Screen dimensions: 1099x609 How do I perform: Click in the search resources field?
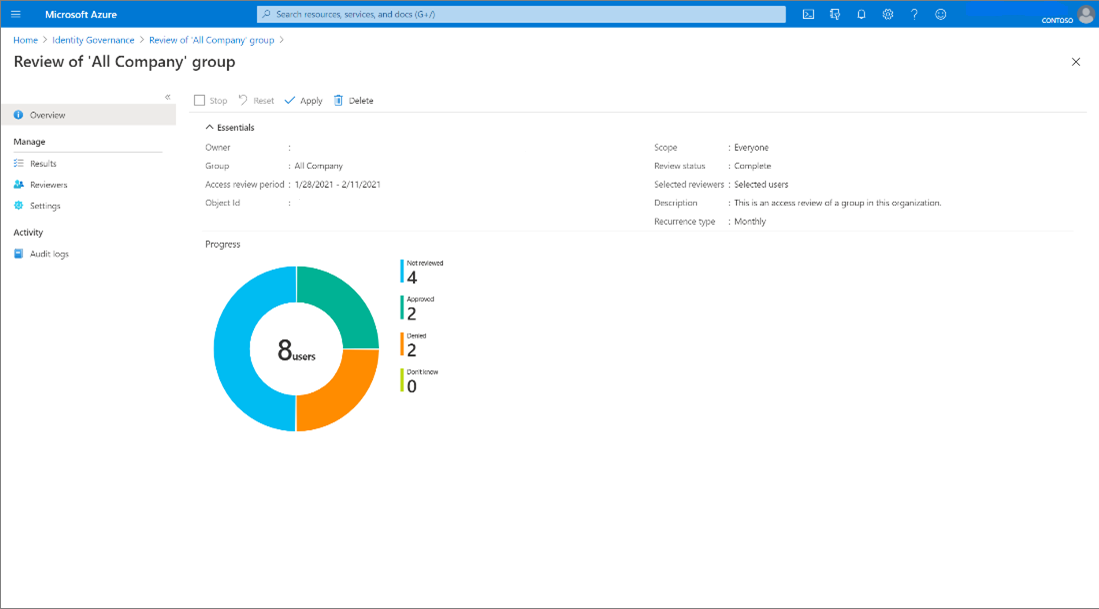(x=520, y=15)
